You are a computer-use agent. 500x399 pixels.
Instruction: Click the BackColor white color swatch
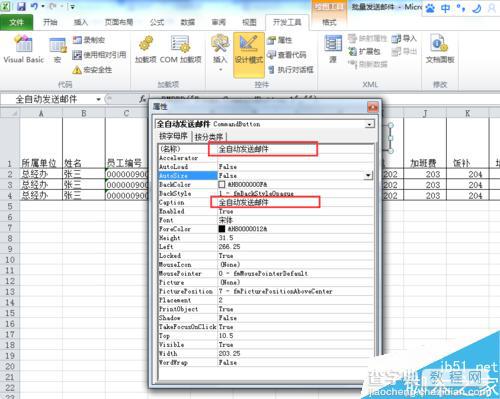point(222,184)
